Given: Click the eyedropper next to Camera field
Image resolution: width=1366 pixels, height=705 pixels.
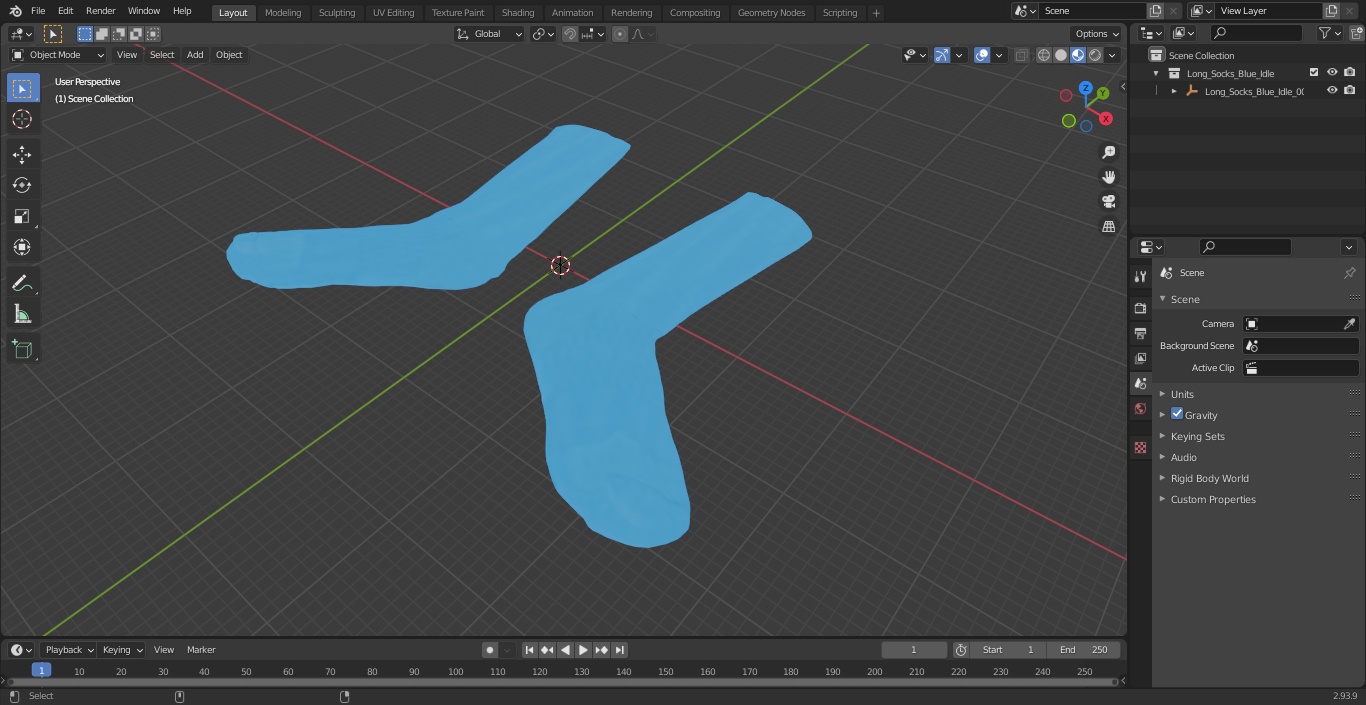Looking at the screenshot, I should click(1349, 324).
